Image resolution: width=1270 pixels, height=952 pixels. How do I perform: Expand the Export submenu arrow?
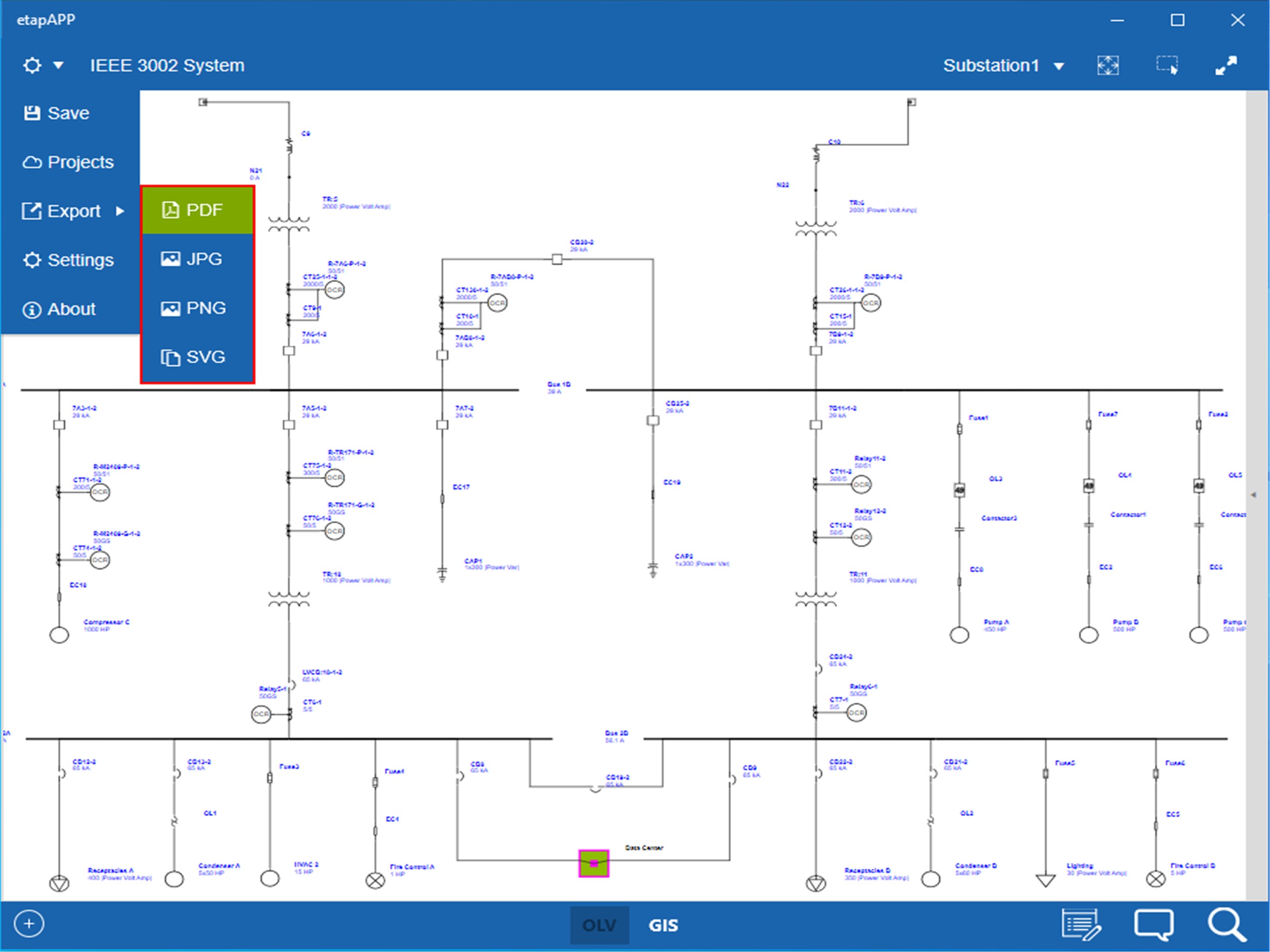[x=119, y=212]
